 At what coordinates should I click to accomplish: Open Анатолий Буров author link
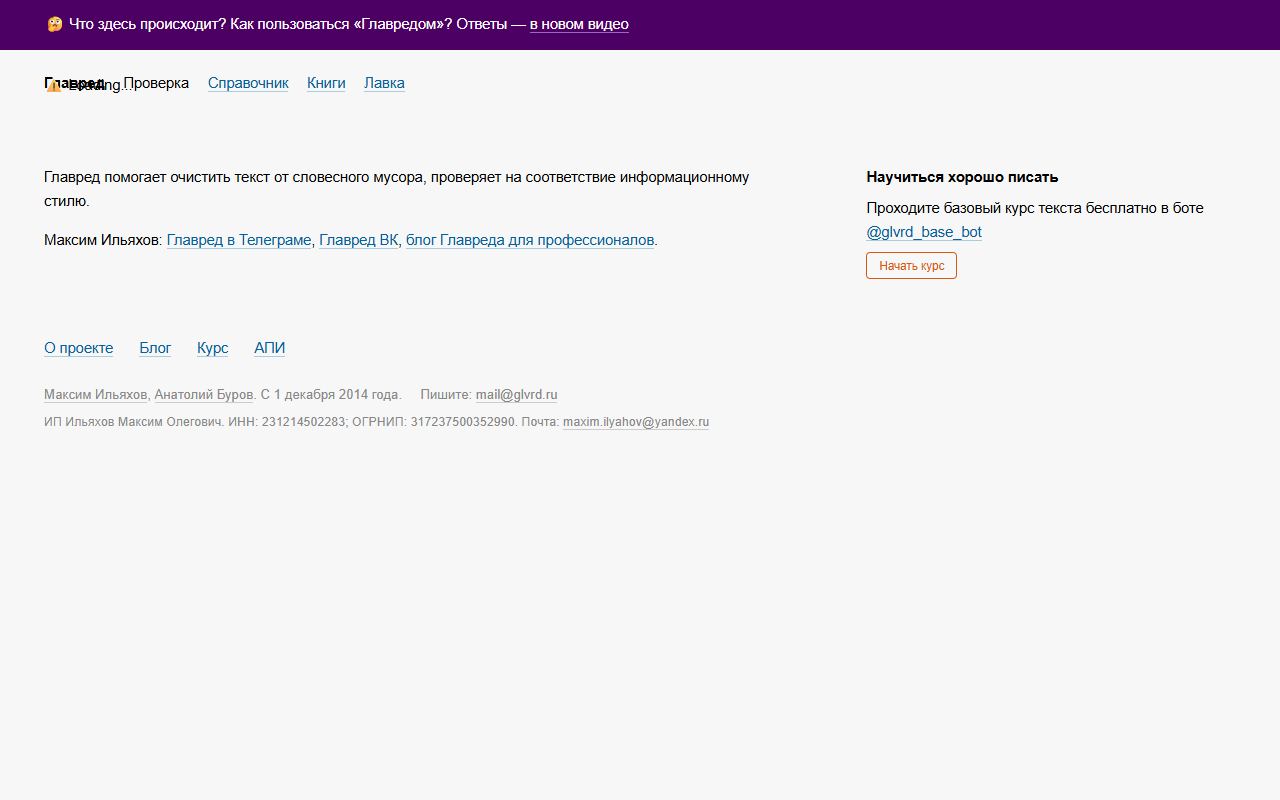tap(203, 395)
